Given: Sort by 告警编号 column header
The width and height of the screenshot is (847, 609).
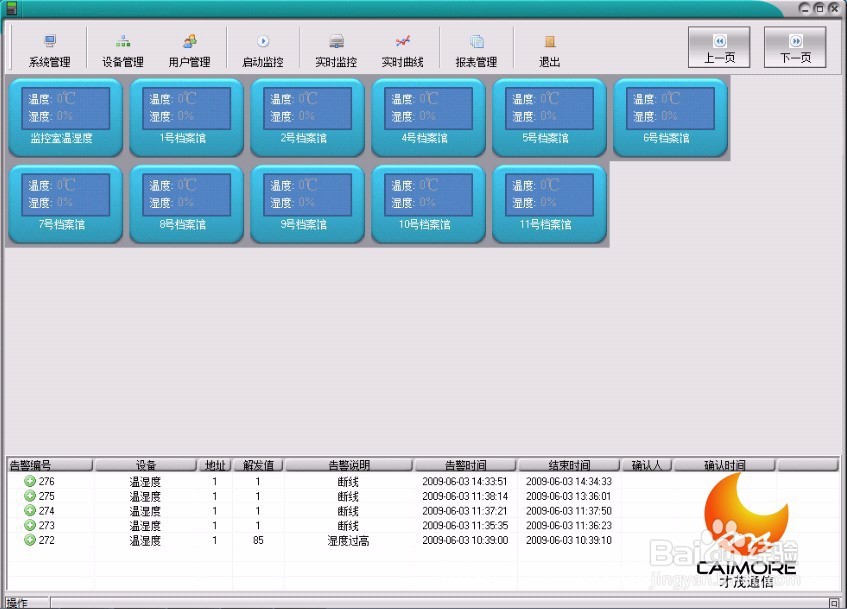Looking at the screenshot, I should 50,465.
